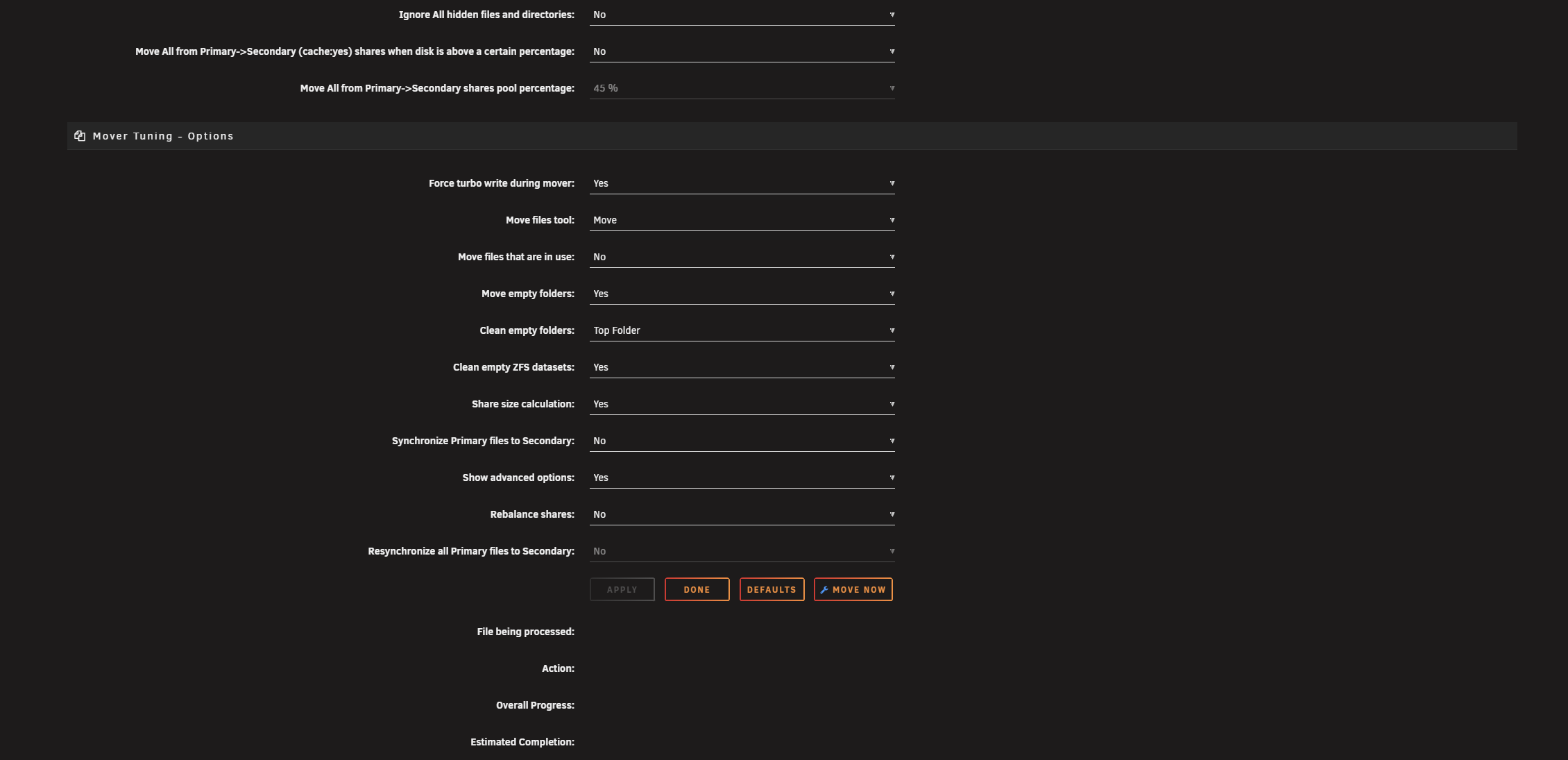The image size is (1568, 760).
Task: Open Synchronize Primary files to Secondary dropdown
Action: [x=742, y=441]
